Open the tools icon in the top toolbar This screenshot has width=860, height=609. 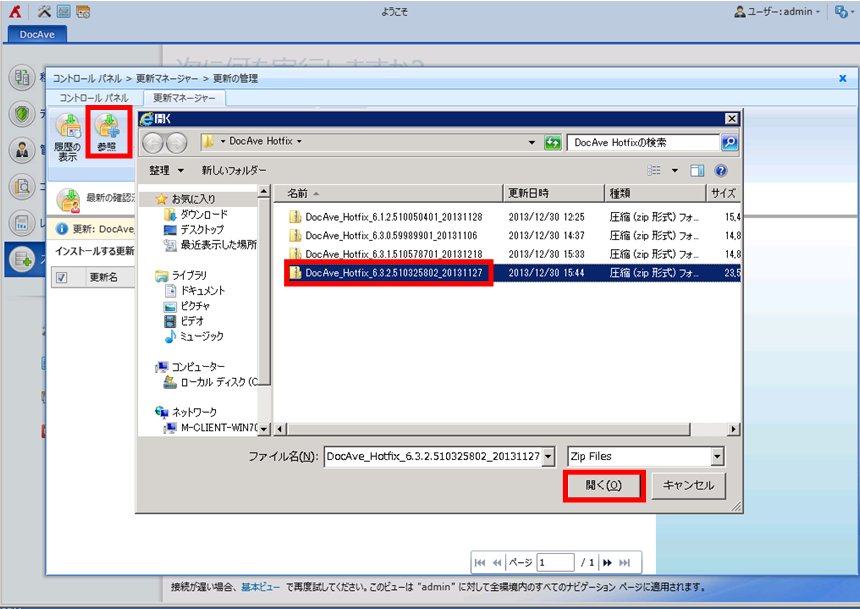pyautogui.click(x=44, y=11)
